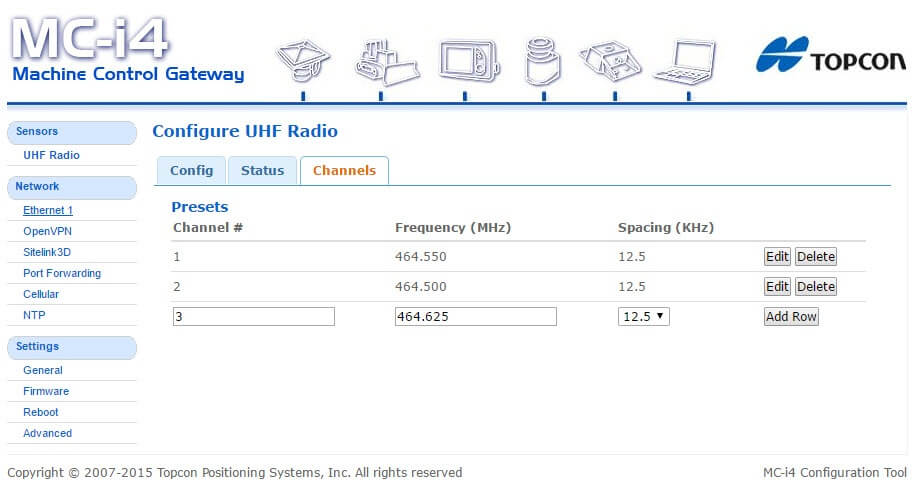
Task: Click the Spacing (KHz) column header
Action: [x=666, y=228]
